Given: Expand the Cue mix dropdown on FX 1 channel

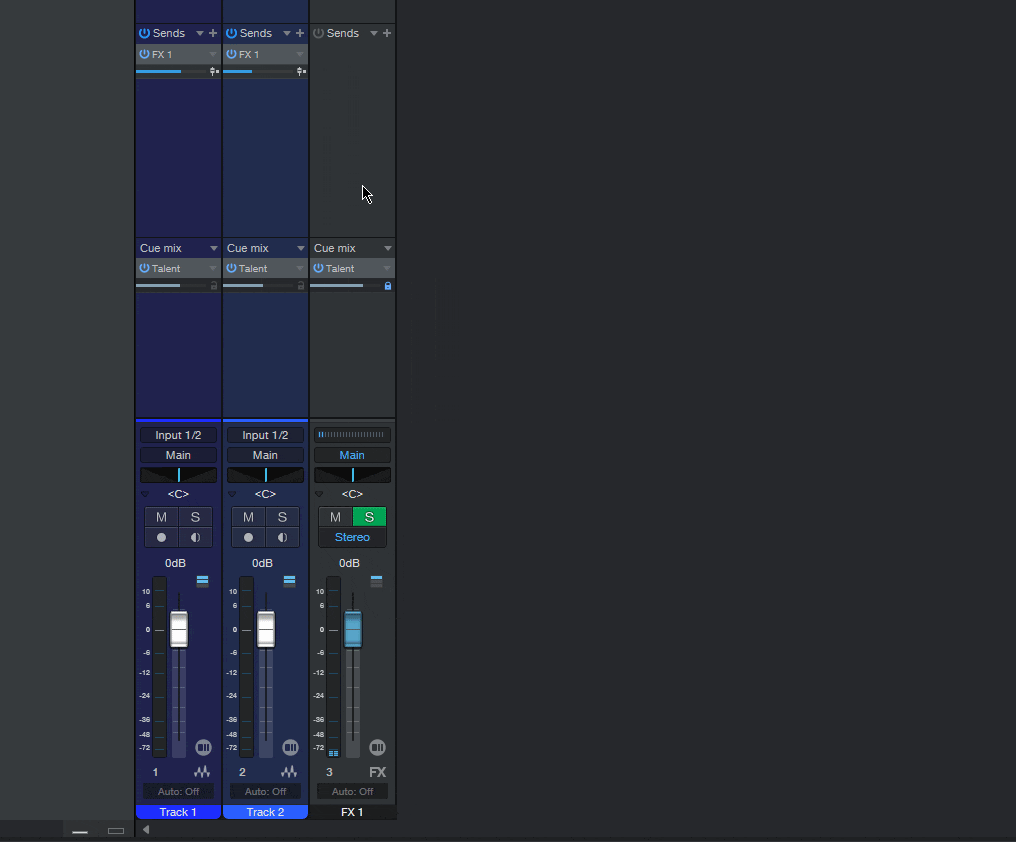Looking at the screenshot, I should (387, 248).
